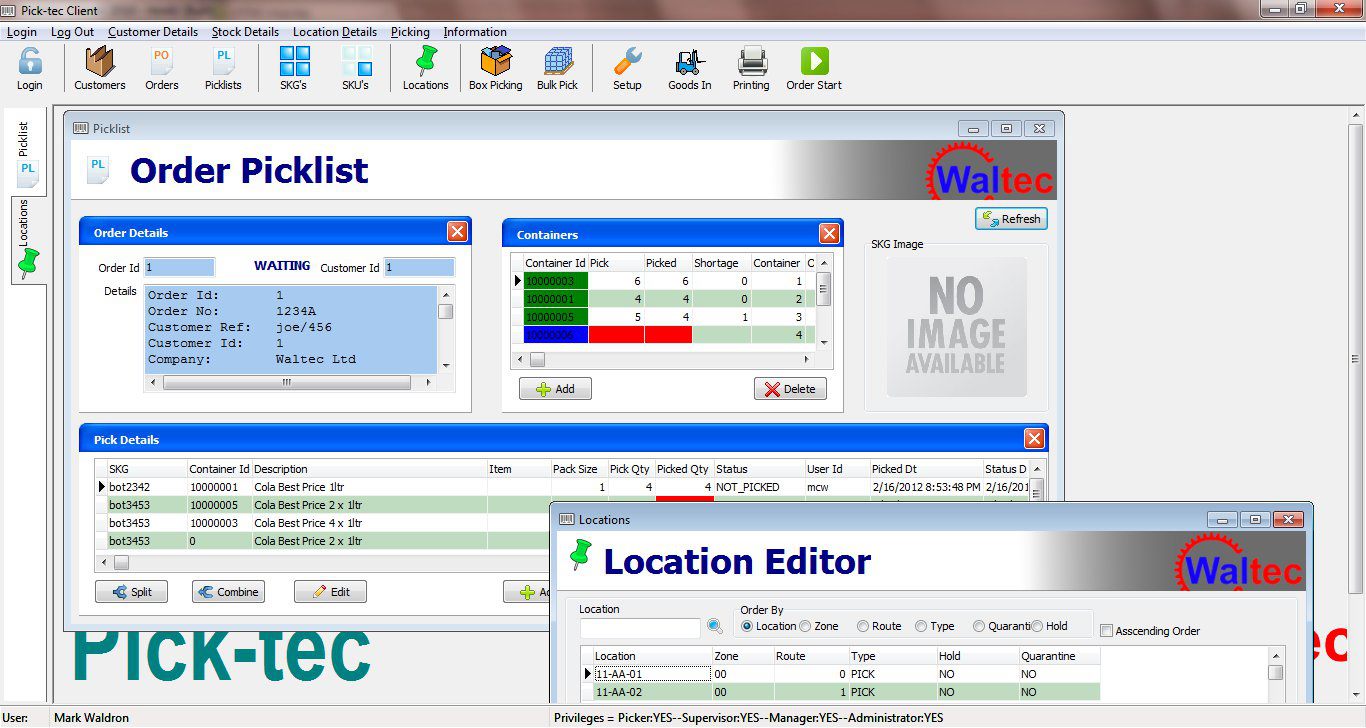Screen dimensions: 1366x728
Task: Open the Goods In forklift icon
Action: [x=689, y=68]
